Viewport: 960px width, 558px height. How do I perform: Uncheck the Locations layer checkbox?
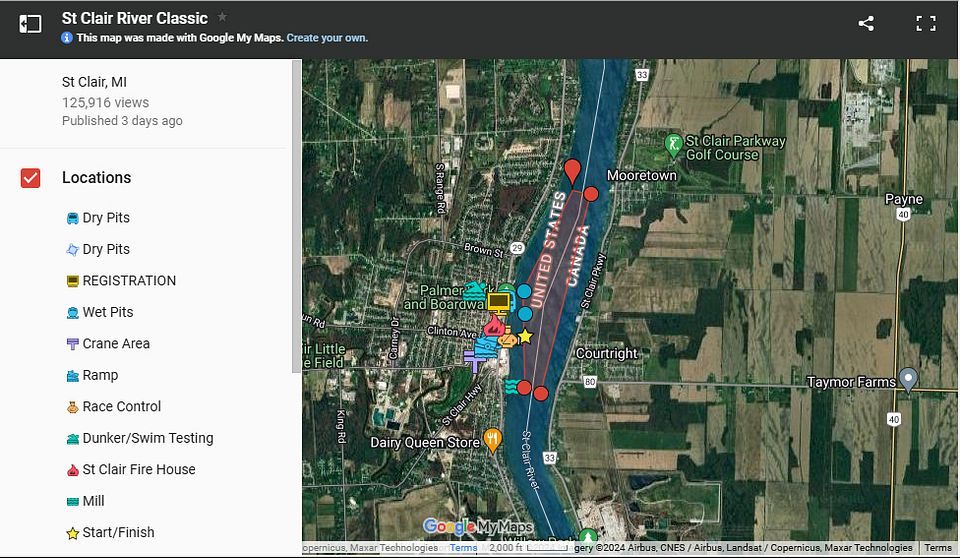click(31, 178)
